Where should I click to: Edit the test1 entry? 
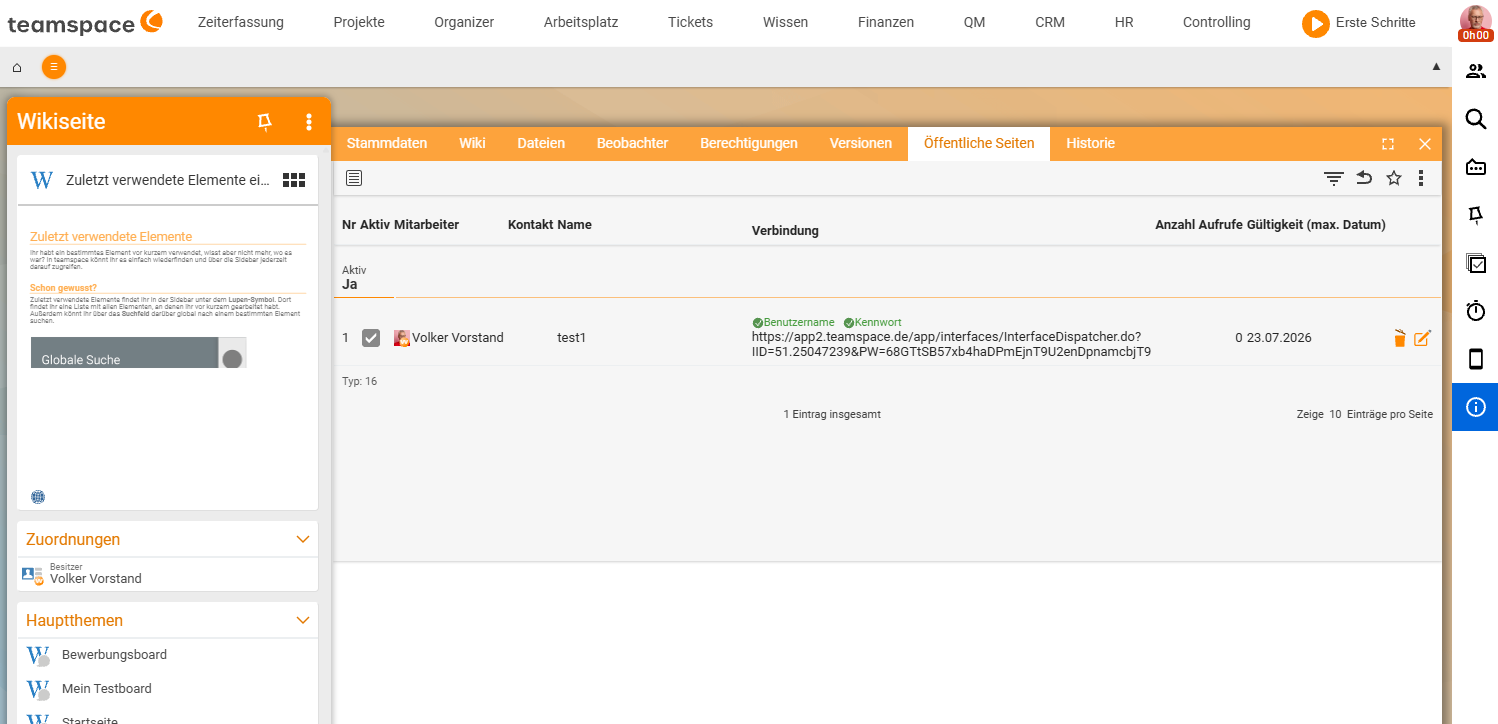click(x=1422, y=338)
